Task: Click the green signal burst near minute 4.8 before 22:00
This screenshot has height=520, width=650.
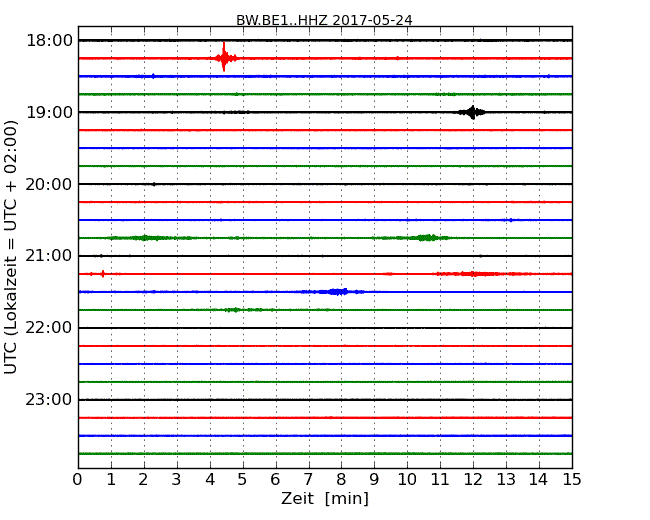Action: 235,310
